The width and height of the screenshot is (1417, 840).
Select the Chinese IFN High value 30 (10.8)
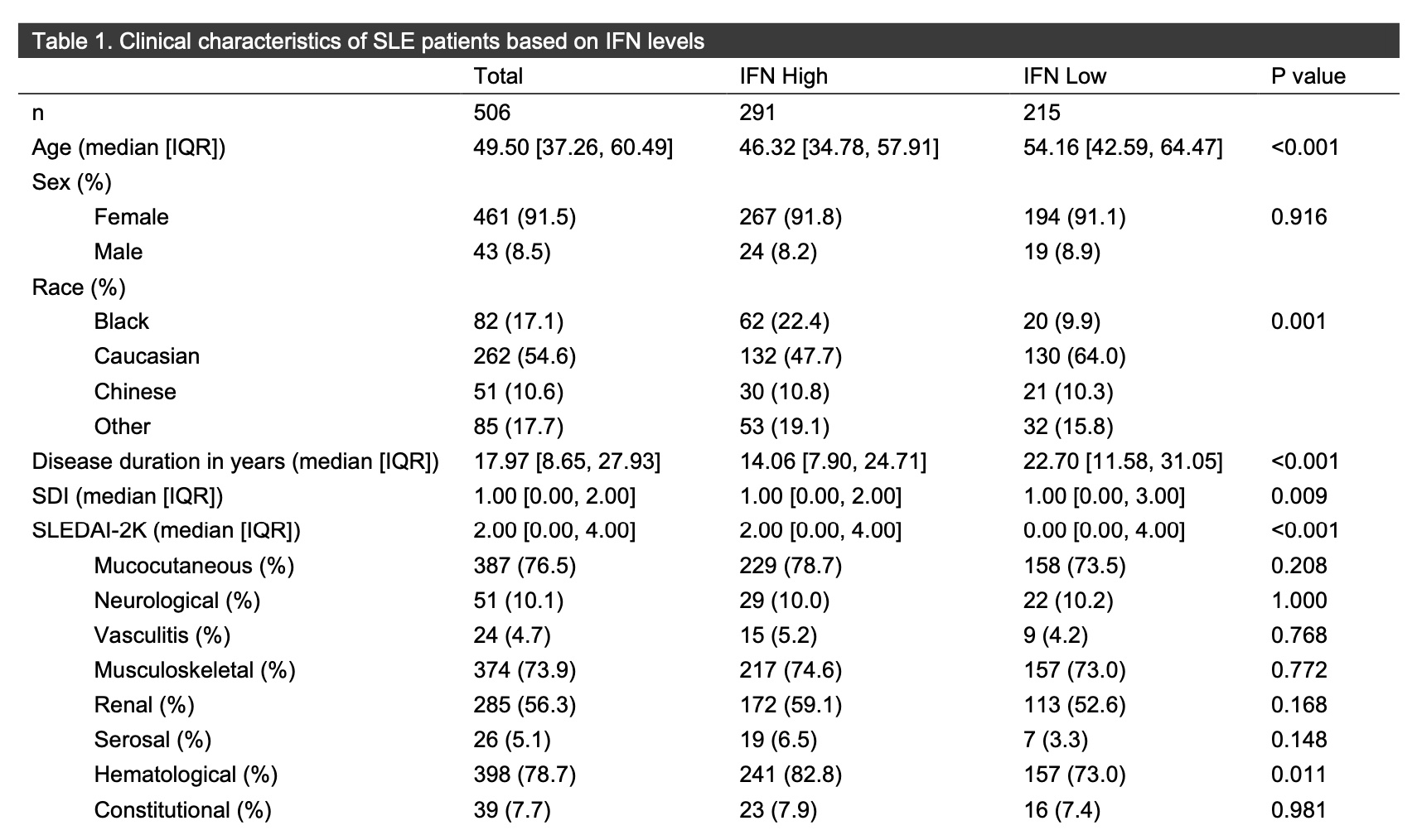point(784,392)
